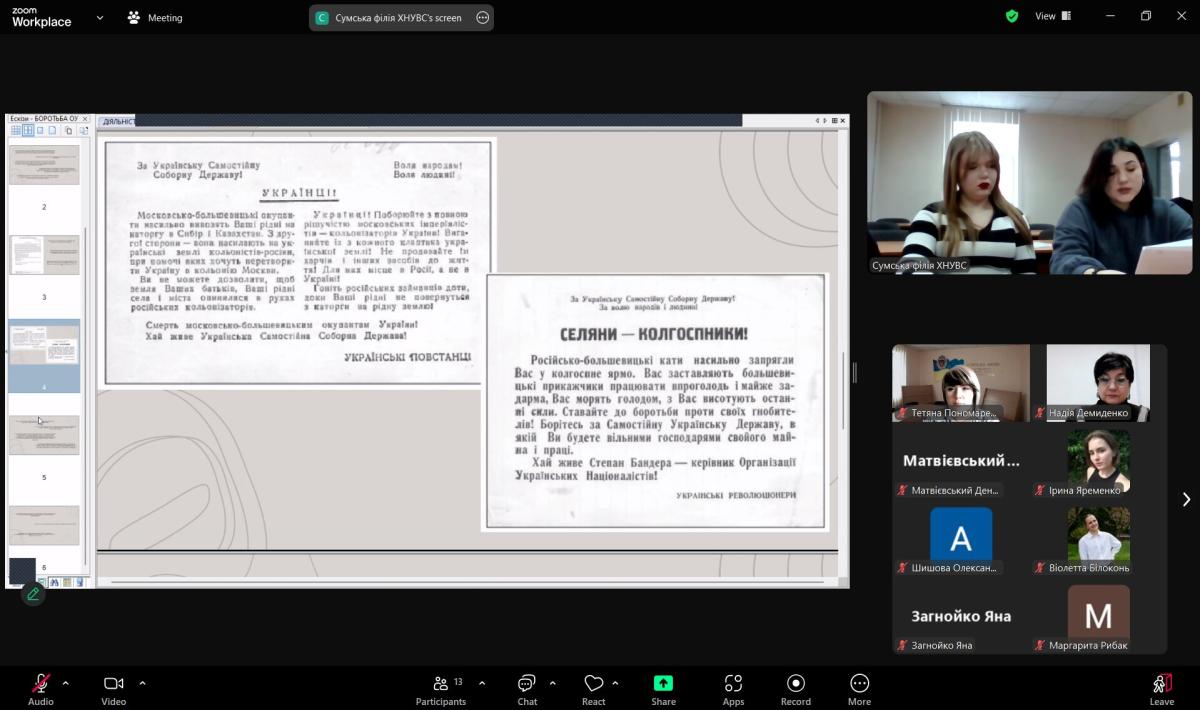Leave the meeting
Viewport: 1200px width, 710px height.
tap(1161, 686)
